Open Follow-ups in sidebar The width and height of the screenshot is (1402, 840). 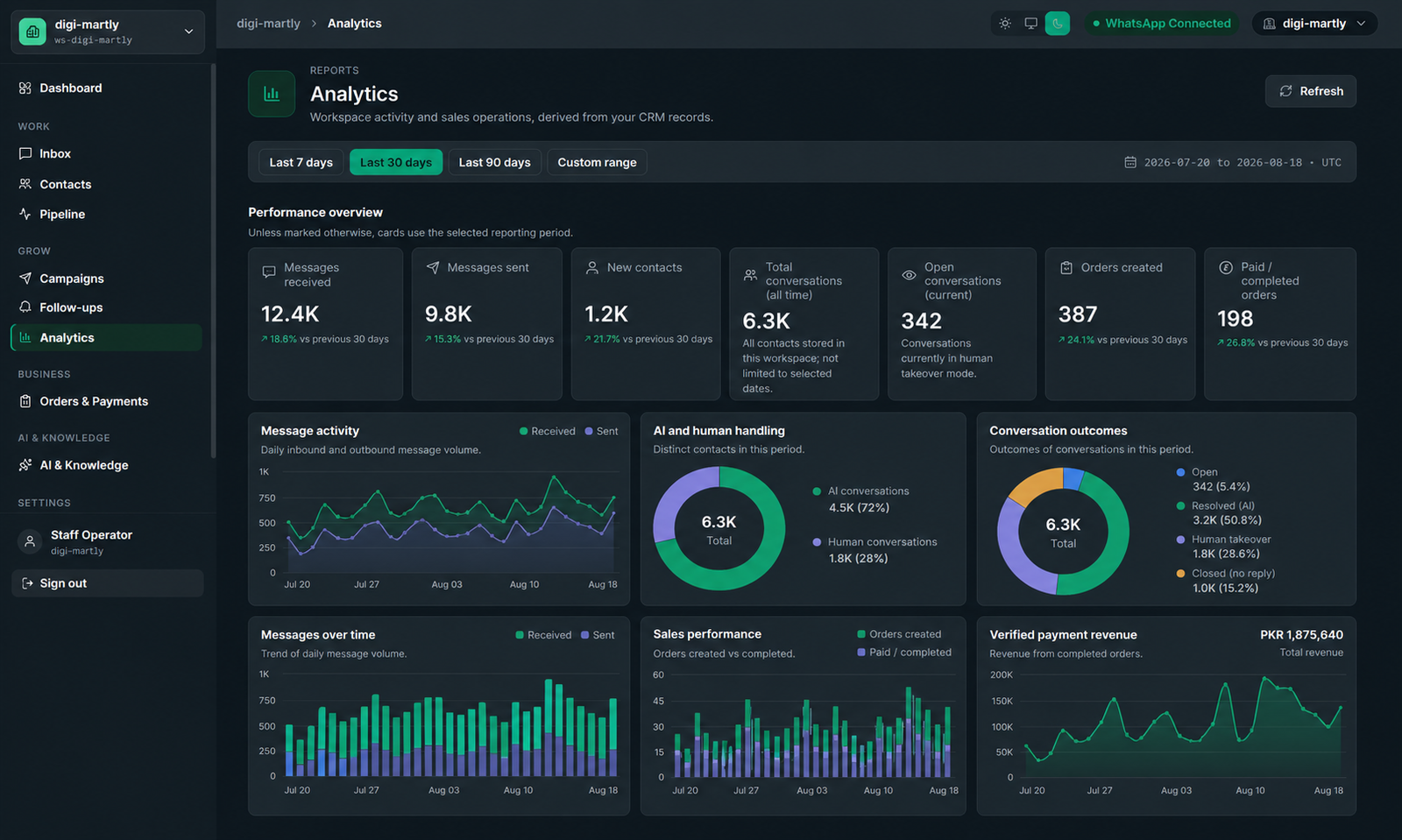(x=107, y=307)
